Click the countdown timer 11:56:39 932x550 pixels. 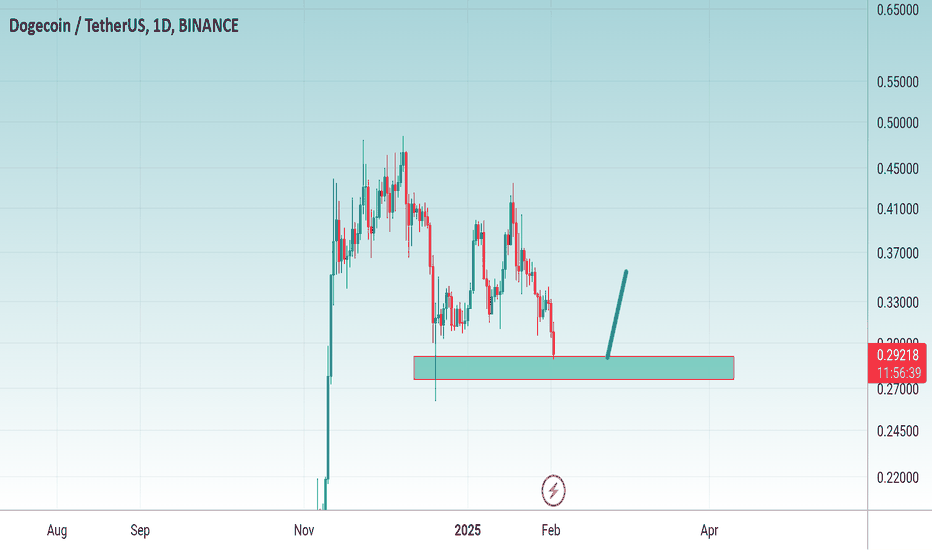(899, 373)
